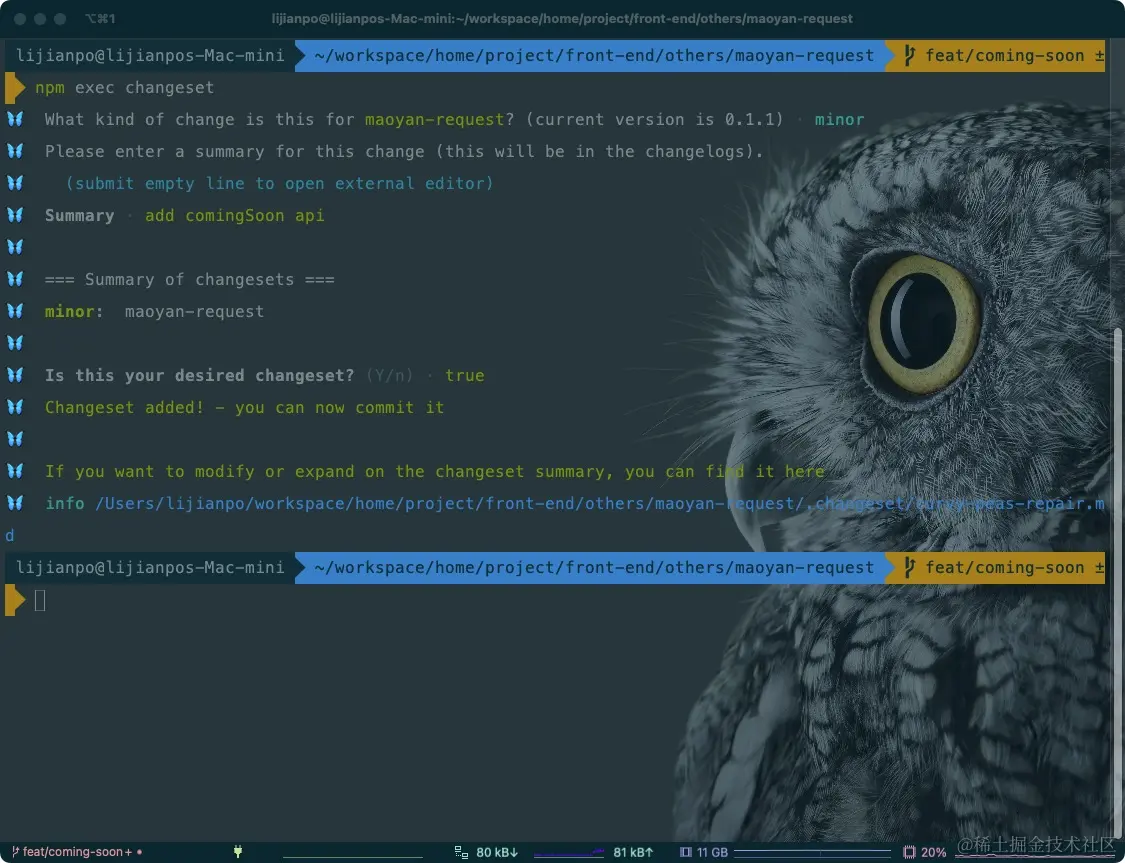Click the 81 kB upload rate
This screenshot has width=1125, height=863.
pos(633,852)
